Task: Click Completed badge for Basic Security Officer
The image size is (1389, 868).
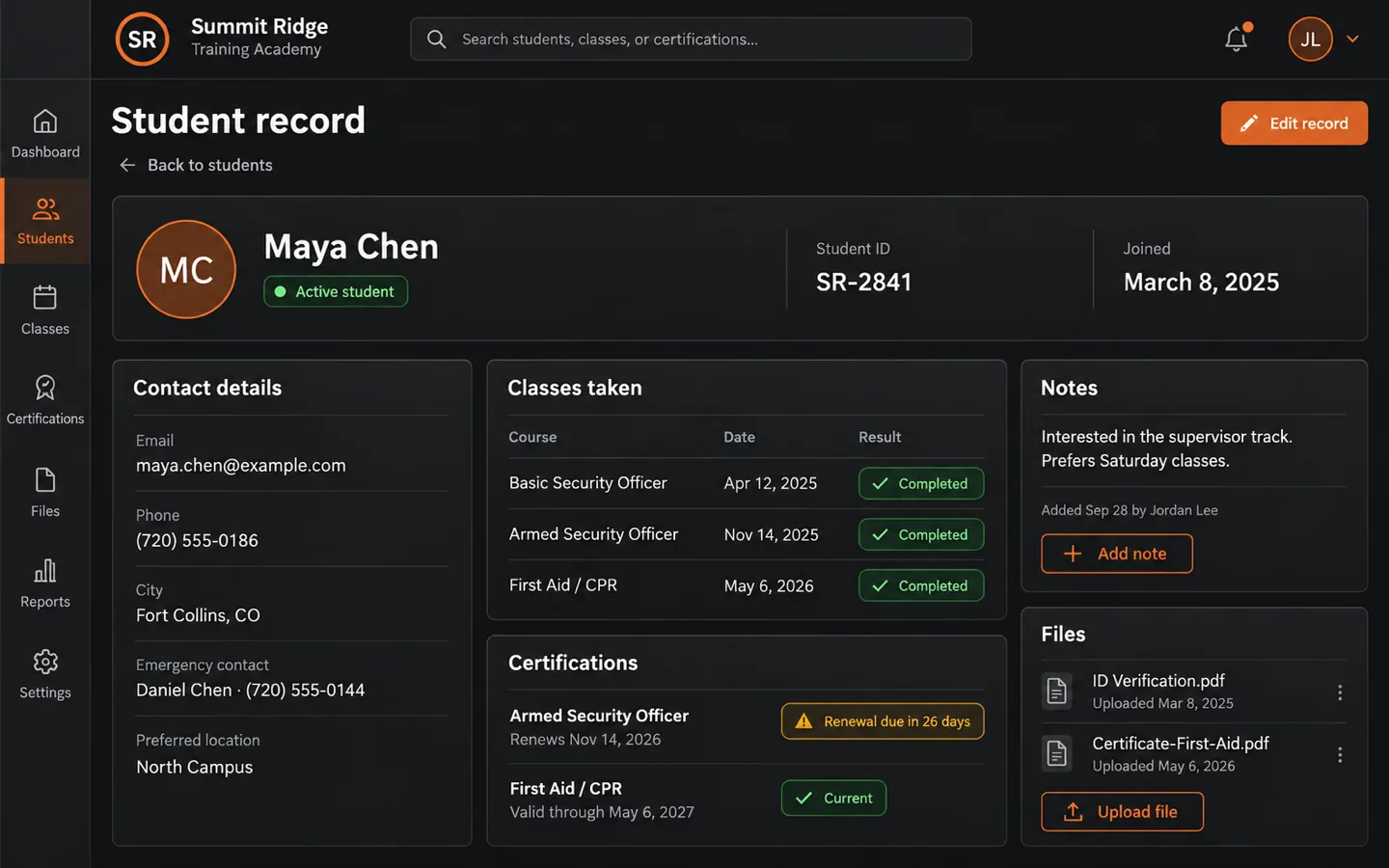Action: pyautogui.click(x=921, y=483)
